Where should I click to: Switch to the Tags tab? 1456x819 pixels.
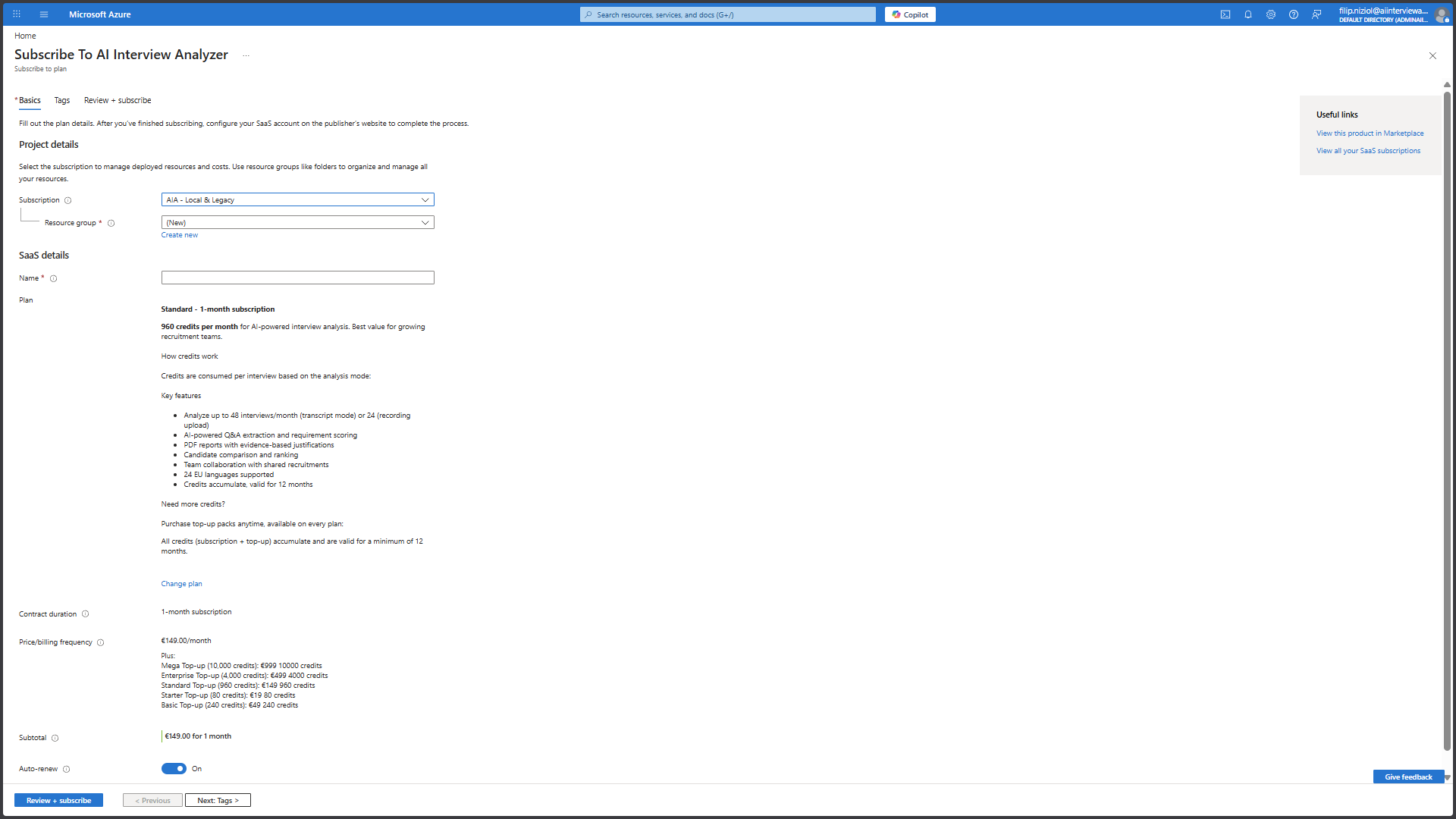[x=62, y=100]
